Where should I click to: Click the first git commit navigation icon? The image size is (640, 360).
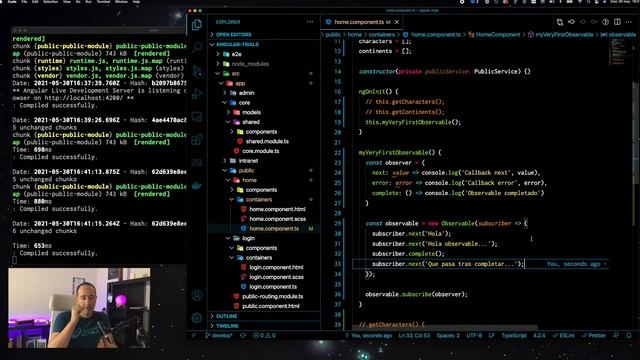[571, 22]
